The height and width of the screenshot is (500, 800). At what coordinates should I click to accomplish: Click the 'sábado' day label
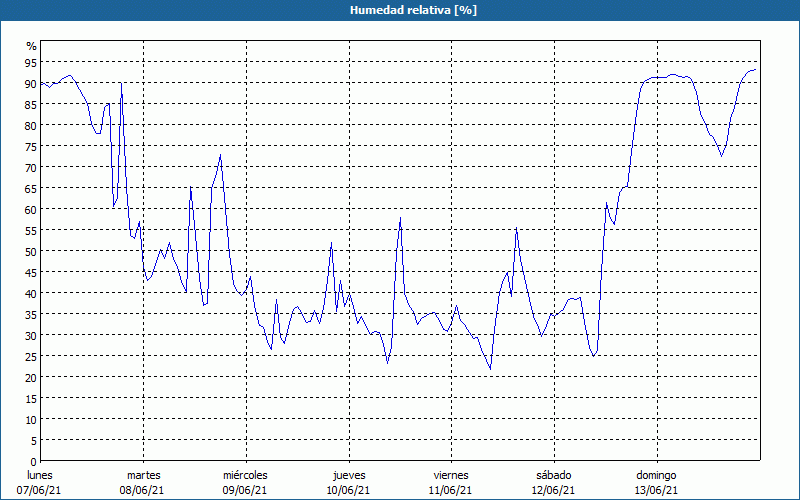[x=554, y=475]
